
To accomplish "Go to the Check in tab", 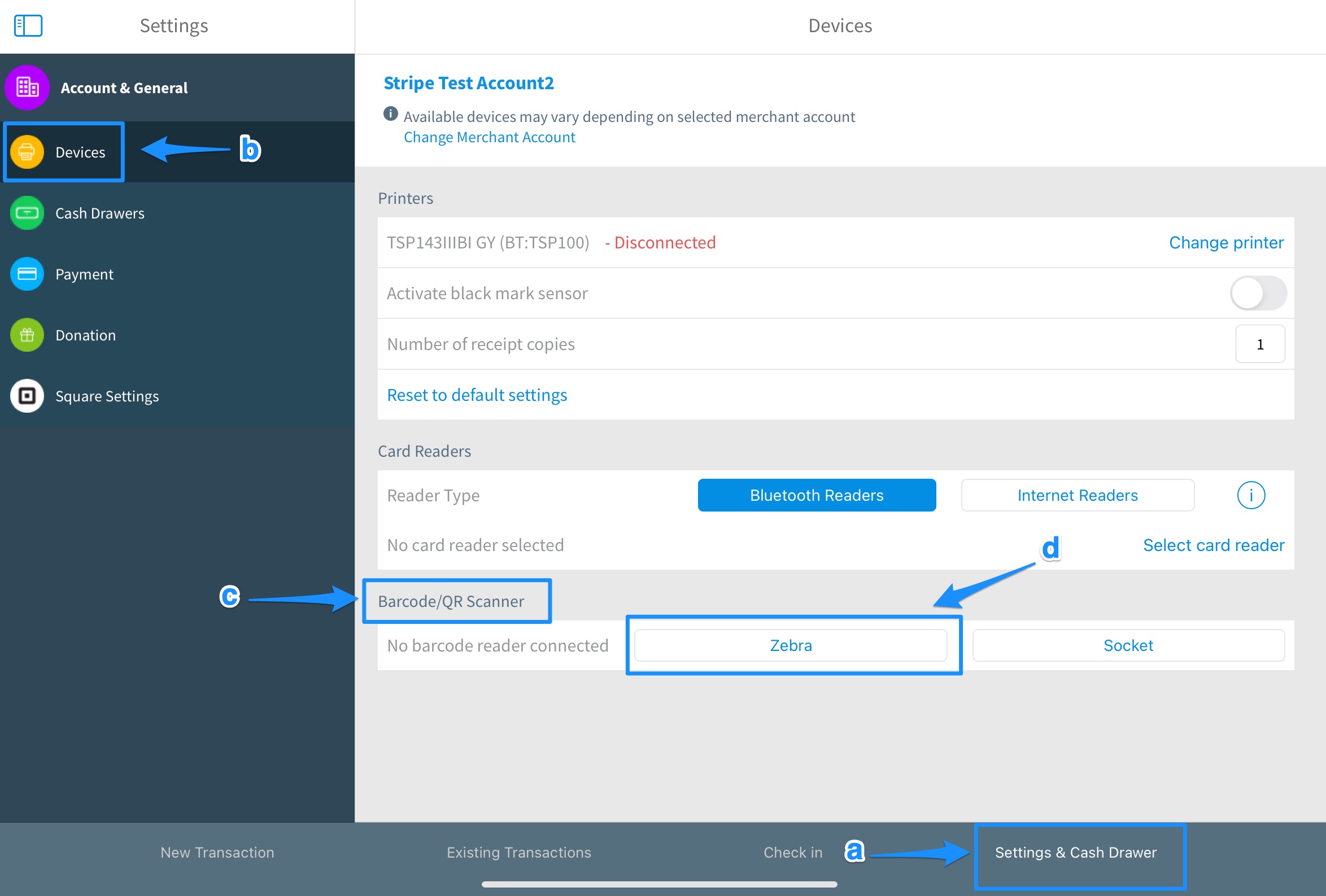I will tap(792, 852).
